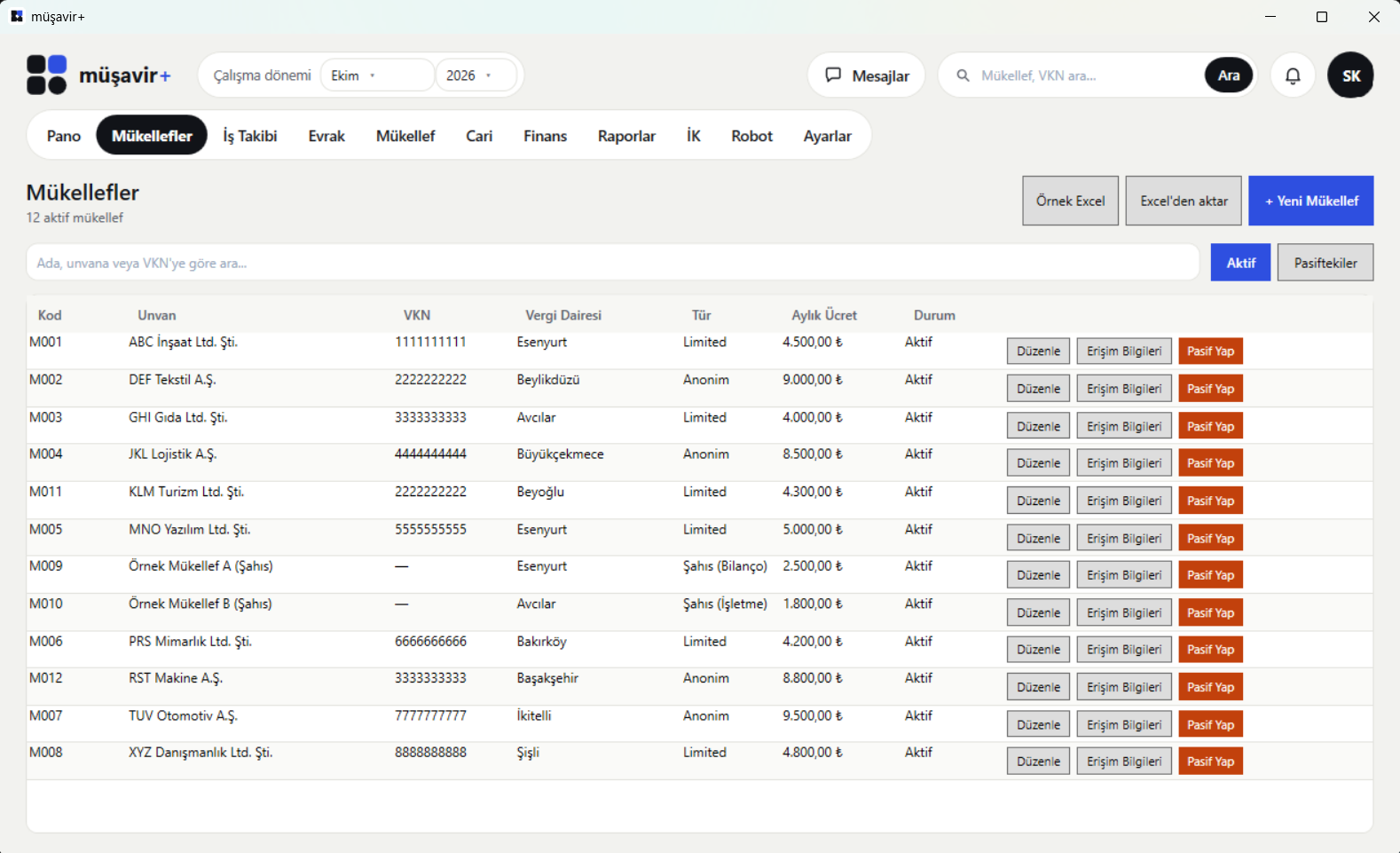Open the İK tab

(x=694, y=136)
